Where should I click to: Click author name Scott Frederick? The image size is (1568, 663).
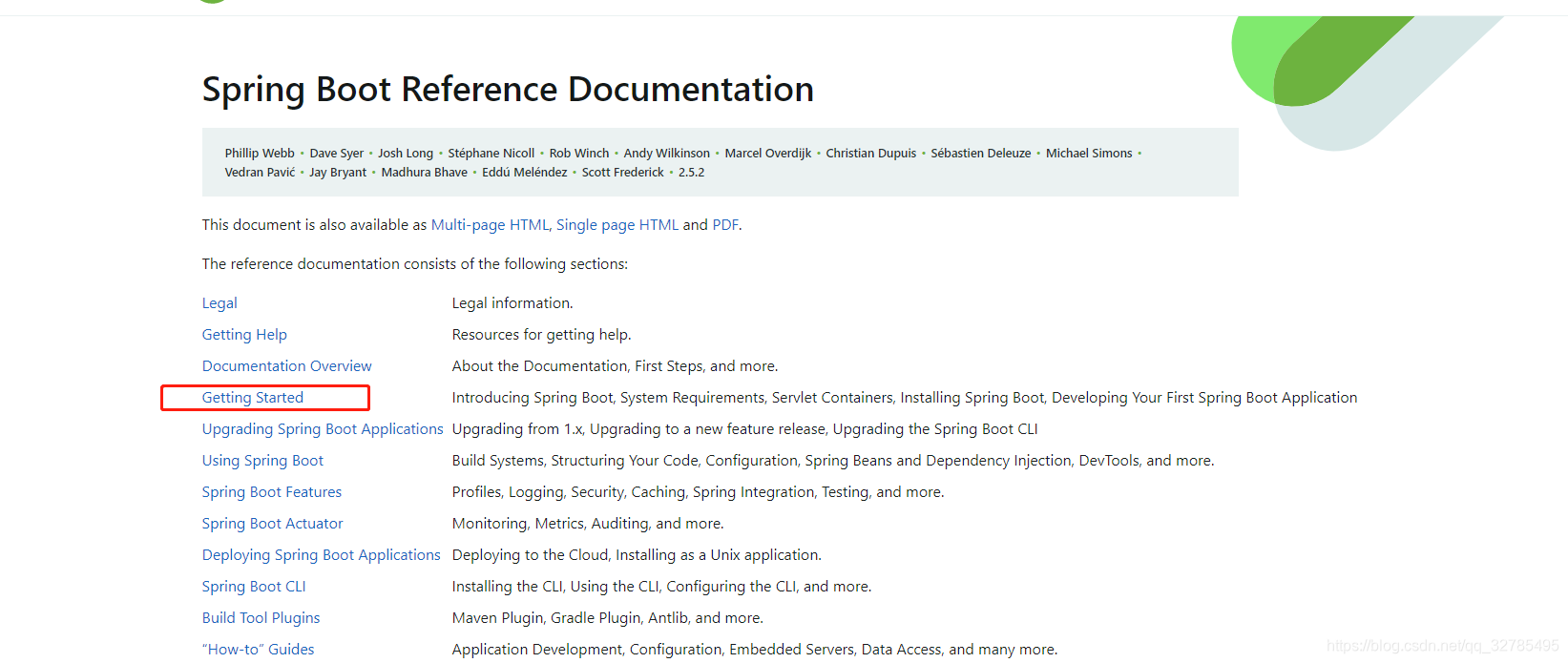click(623, 173)
